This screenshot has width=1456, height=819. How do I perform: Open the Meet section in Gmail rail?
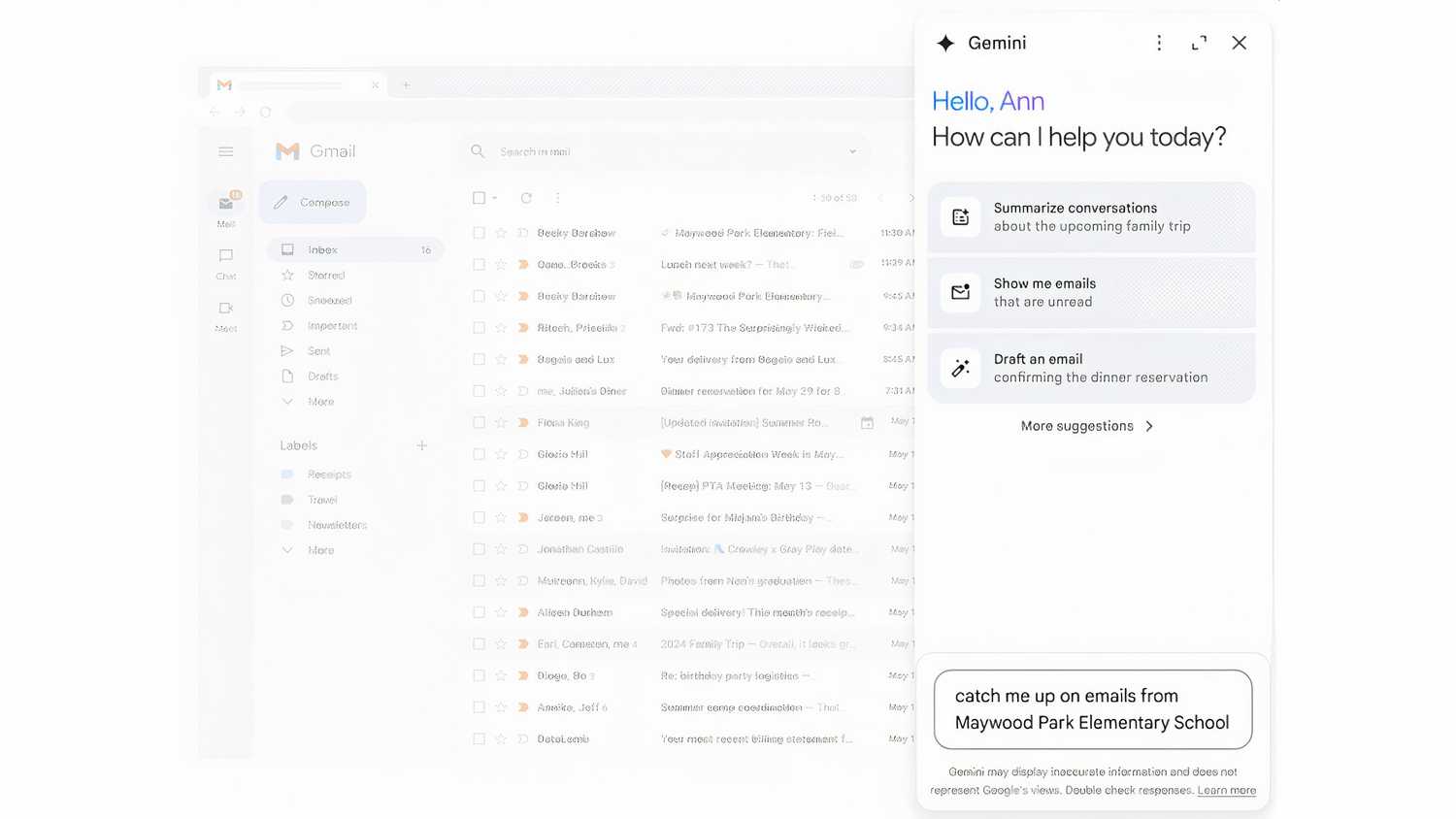[x=226, y=315]
